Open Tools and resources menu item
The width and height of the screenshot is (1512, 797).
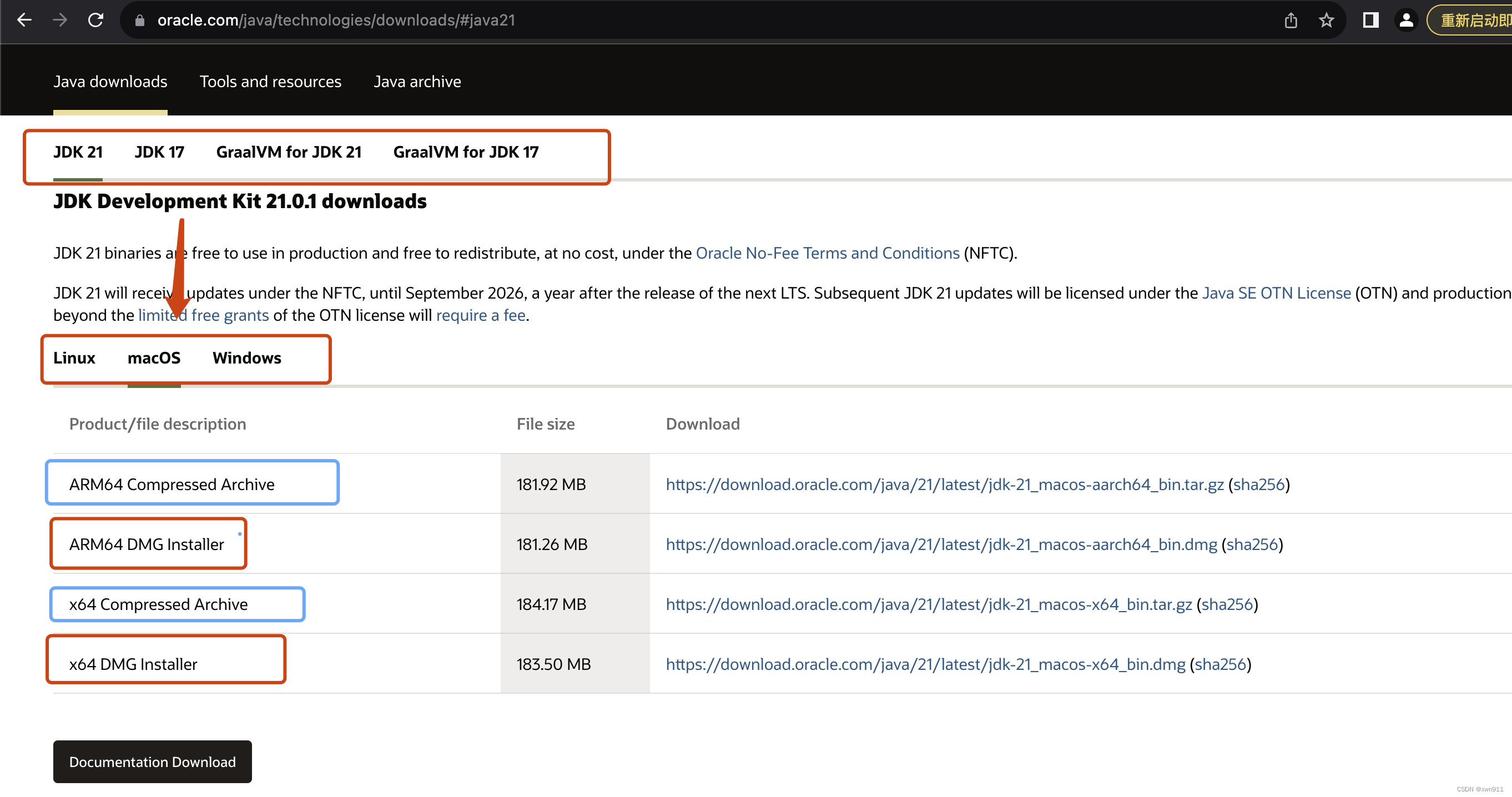pos(270,82)
